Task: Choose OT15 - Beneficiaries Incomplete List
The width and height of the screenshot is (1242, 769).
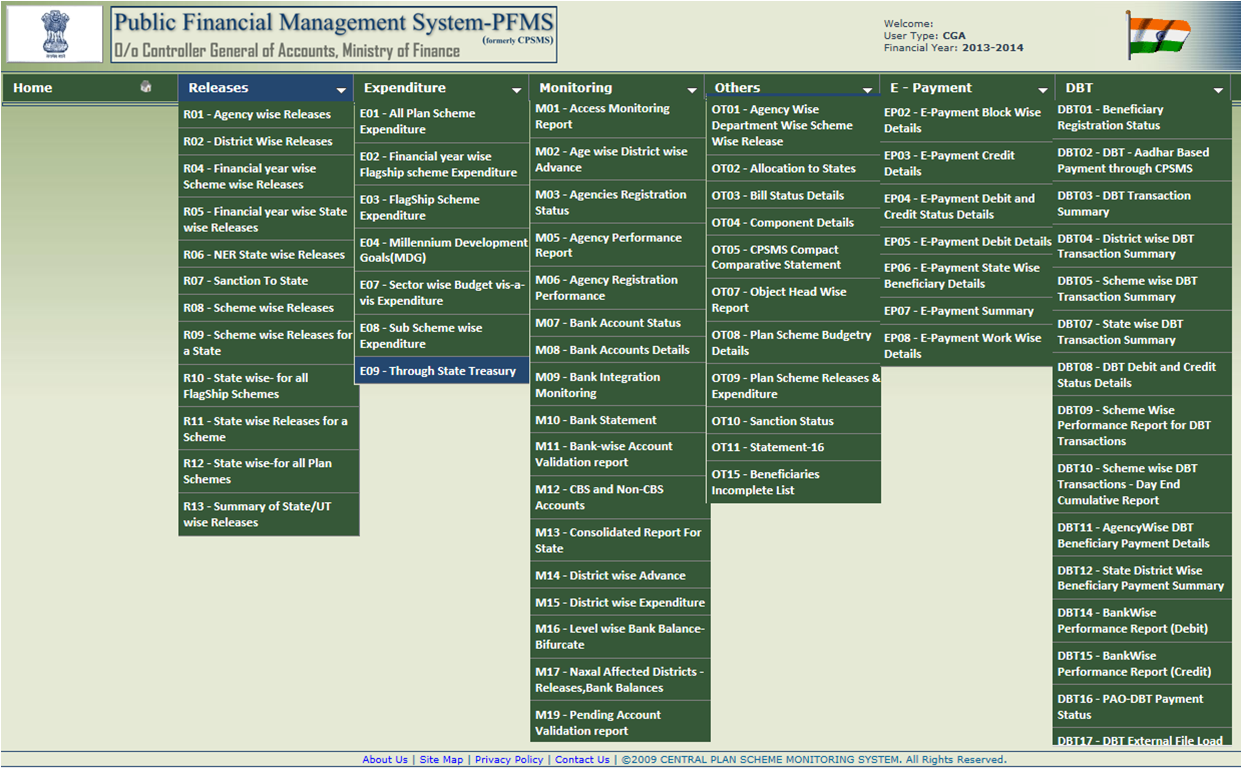Action: 794,482
